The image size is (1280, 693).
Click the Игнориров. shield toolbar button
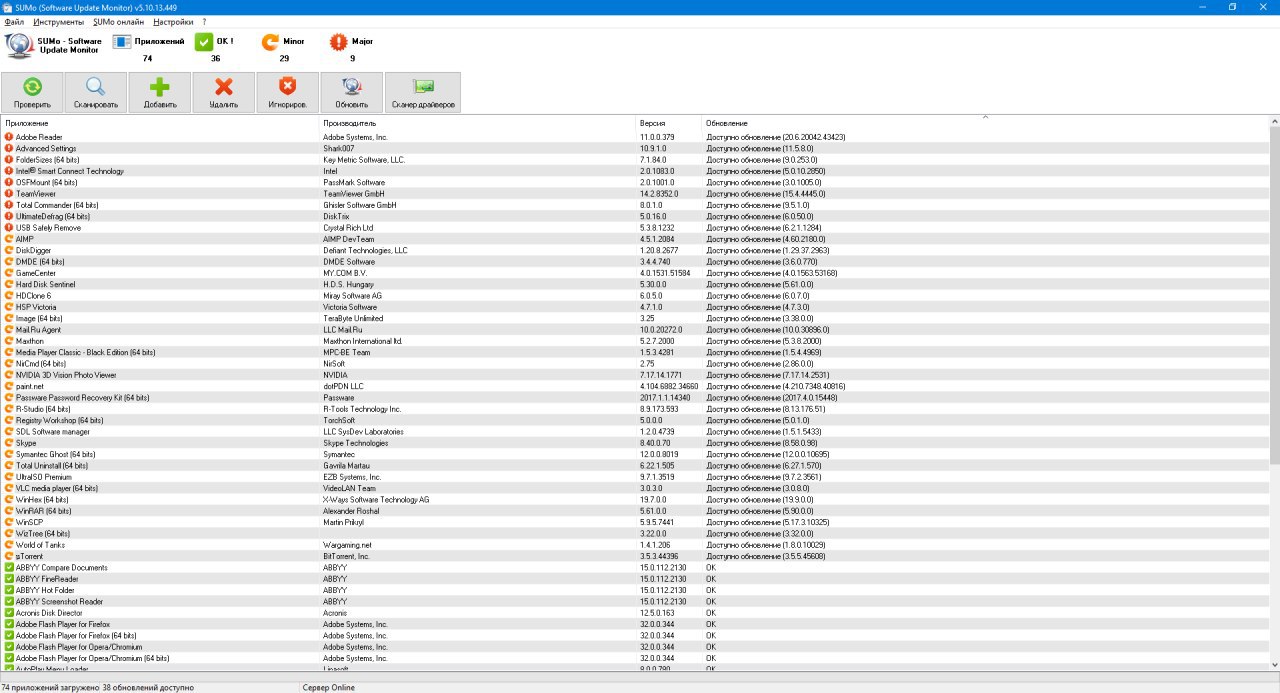(288, 92)
